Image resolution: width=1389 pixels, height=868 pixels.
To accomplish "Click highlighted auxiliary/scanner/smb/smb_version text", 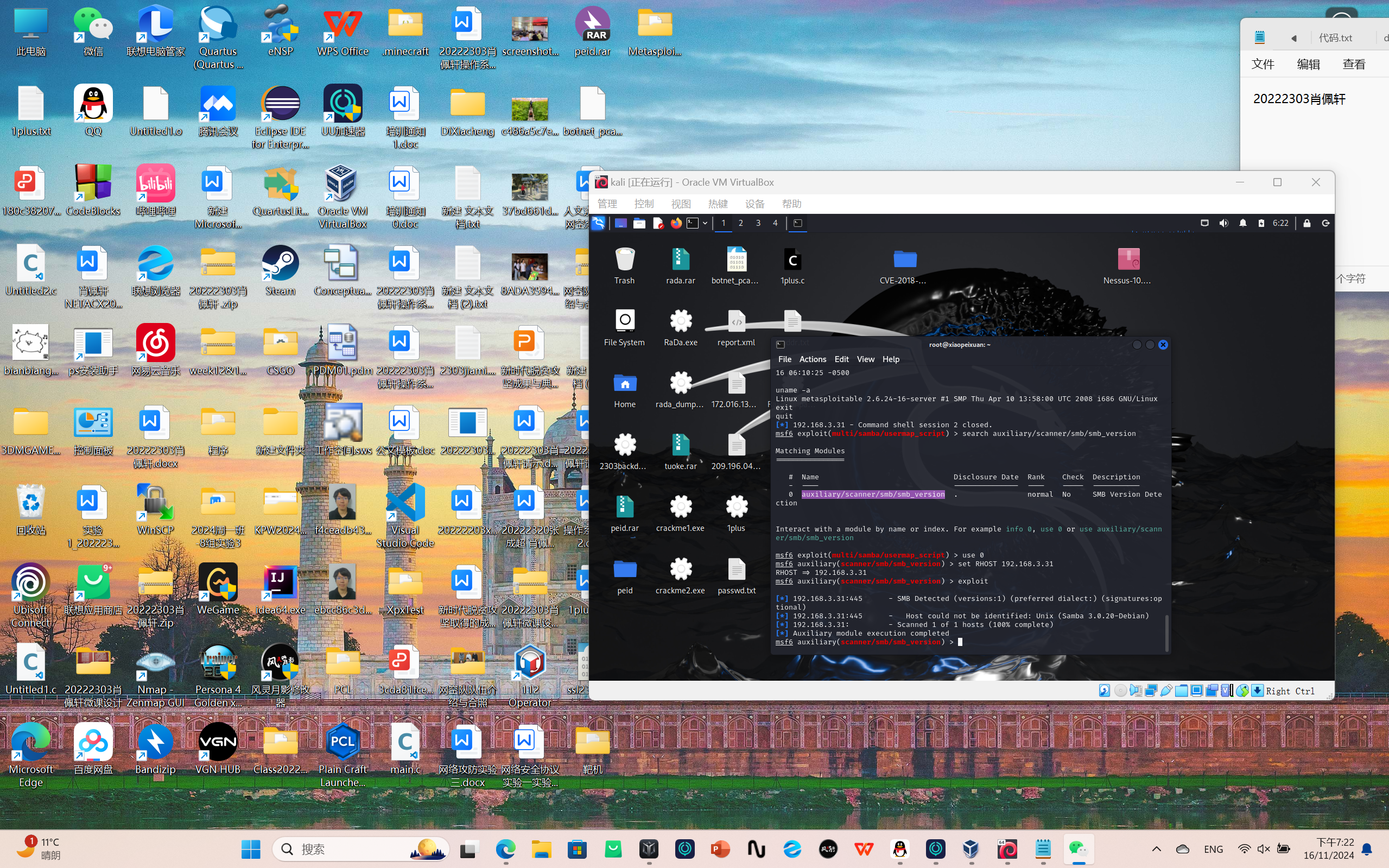I will point(873,495).
